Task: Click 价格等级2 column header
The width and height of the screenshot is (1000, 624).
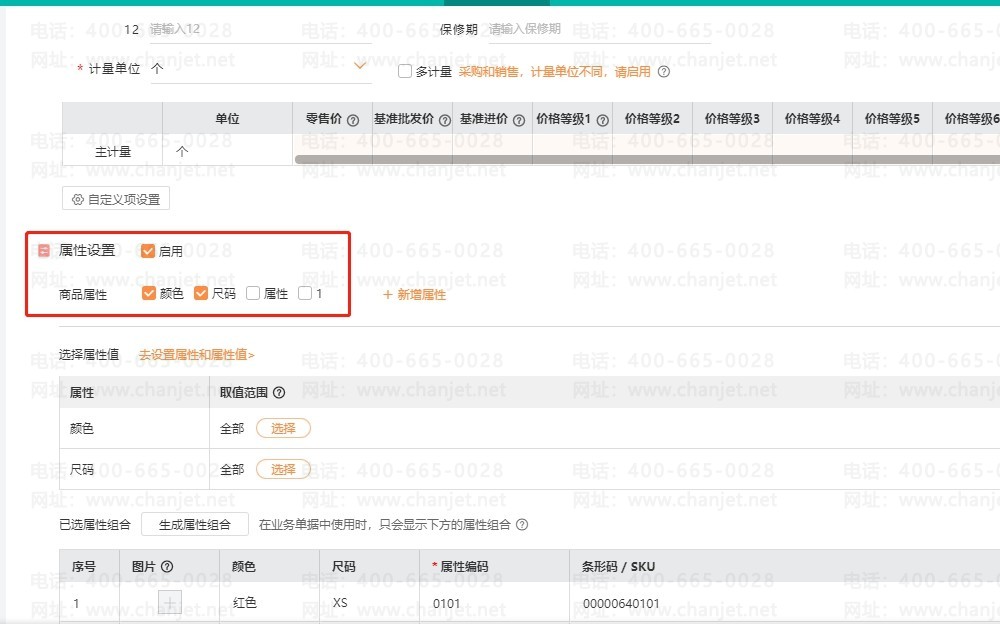Action: coord(652,119)
